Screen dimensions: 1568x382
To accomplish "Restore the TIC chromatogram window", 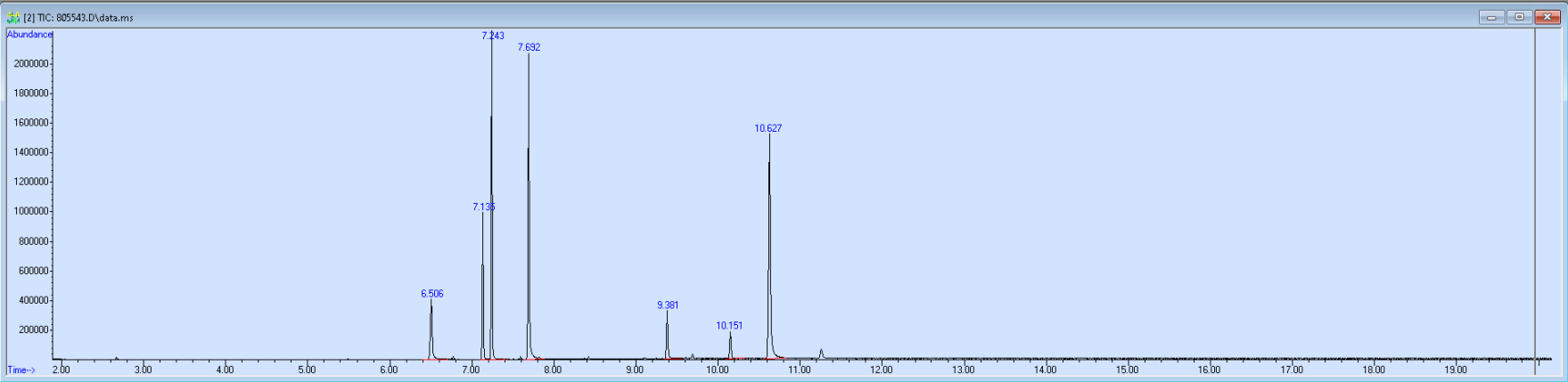I will pyautogui.click(x=1519, y=17).
